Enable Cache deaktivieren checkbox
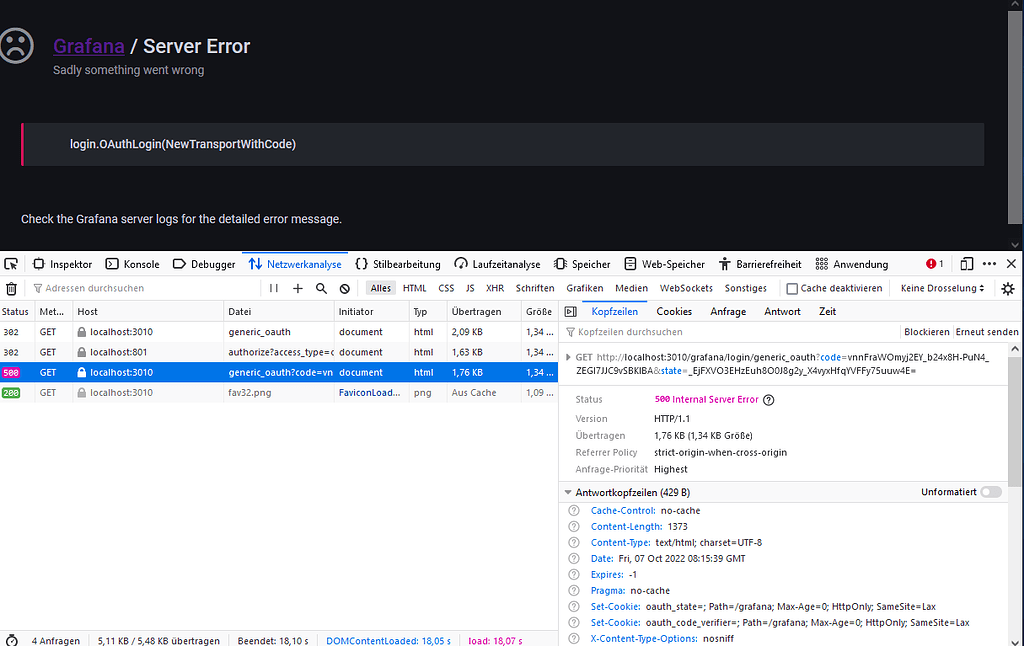The height and width of the screenshot is (646, 1024). 792,288
